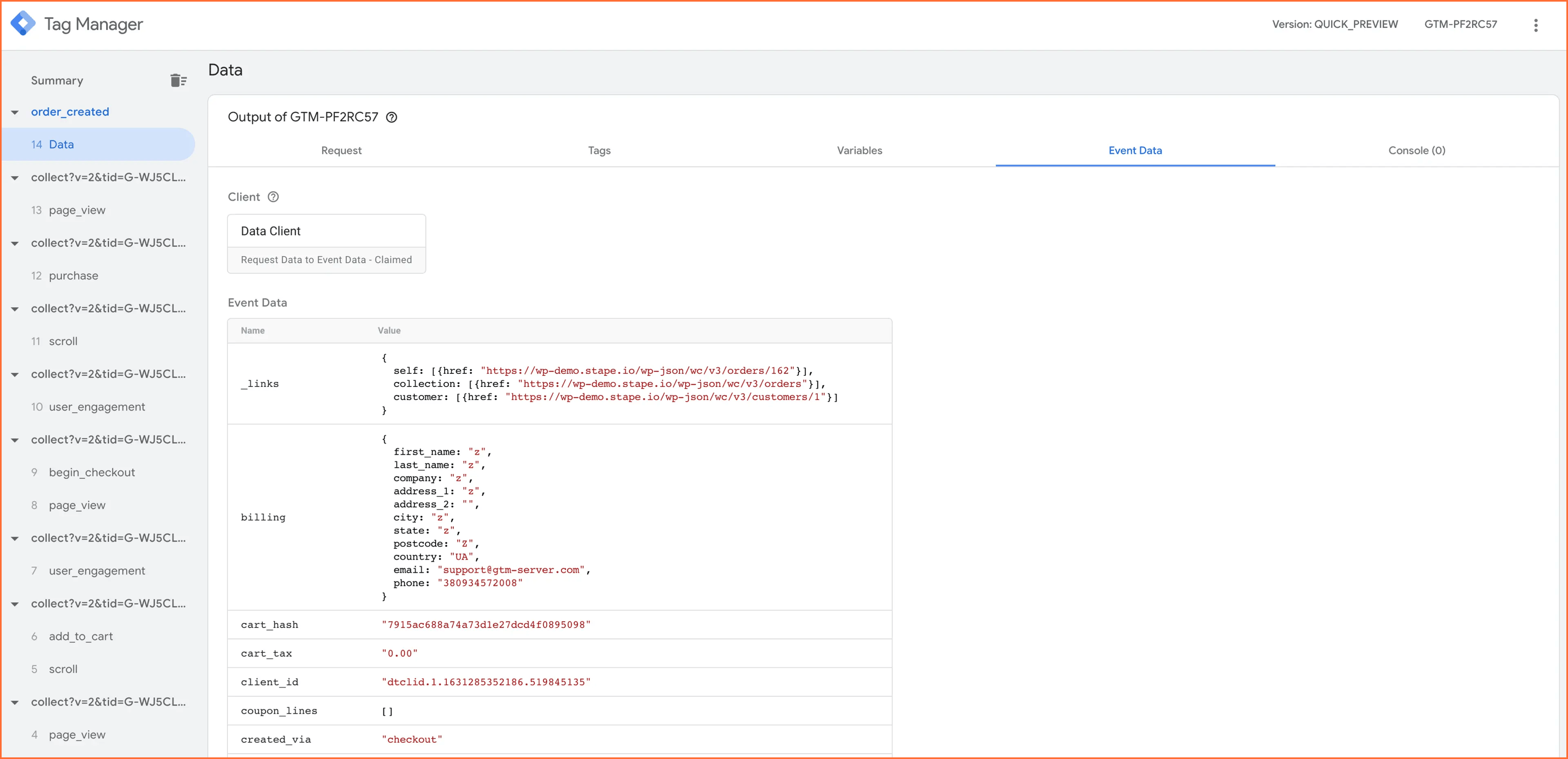Click the Name column header

(x=253, y=331)
